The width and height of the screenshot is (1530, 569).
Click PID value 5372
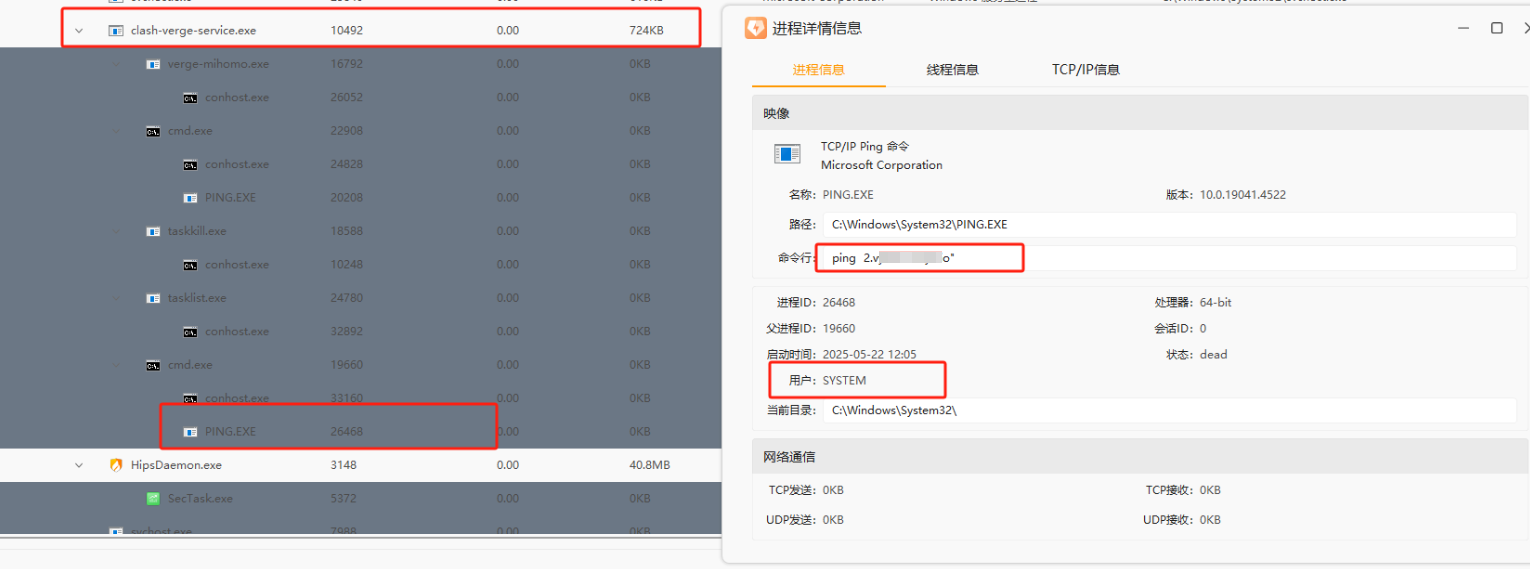pyautogui.click(x=343, y=498)
